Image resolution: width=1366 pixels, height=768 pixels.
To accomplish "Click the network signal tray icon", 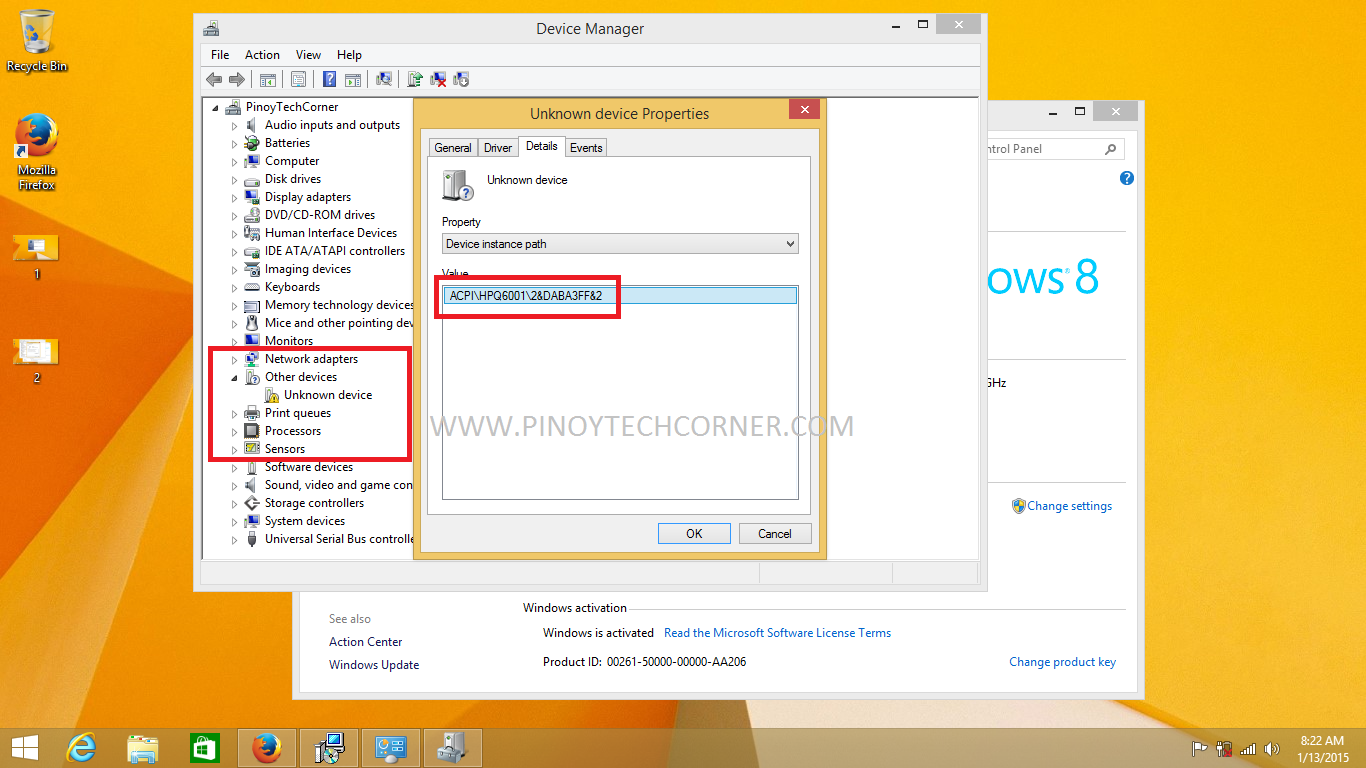I will point(1248,748).
